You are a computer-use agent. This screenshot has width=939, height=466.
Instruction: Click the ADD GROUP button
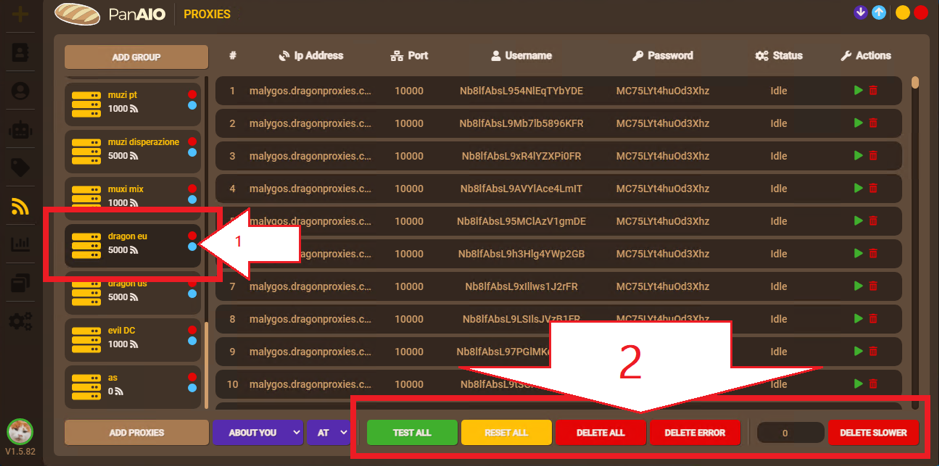tap(137, 58)
